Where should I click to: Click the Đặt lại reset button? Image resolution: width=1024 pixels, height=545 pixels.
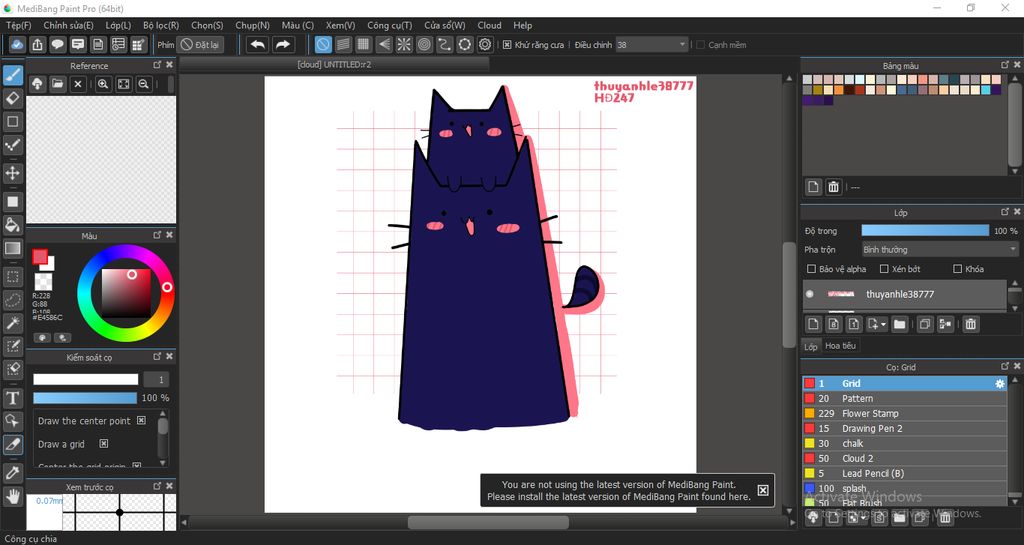coord(200,44)
